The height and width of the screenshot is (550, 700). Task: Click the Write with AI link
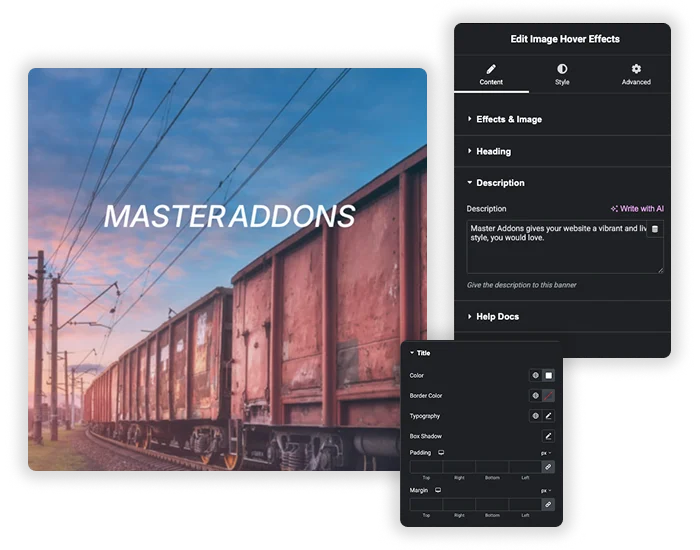637,208
